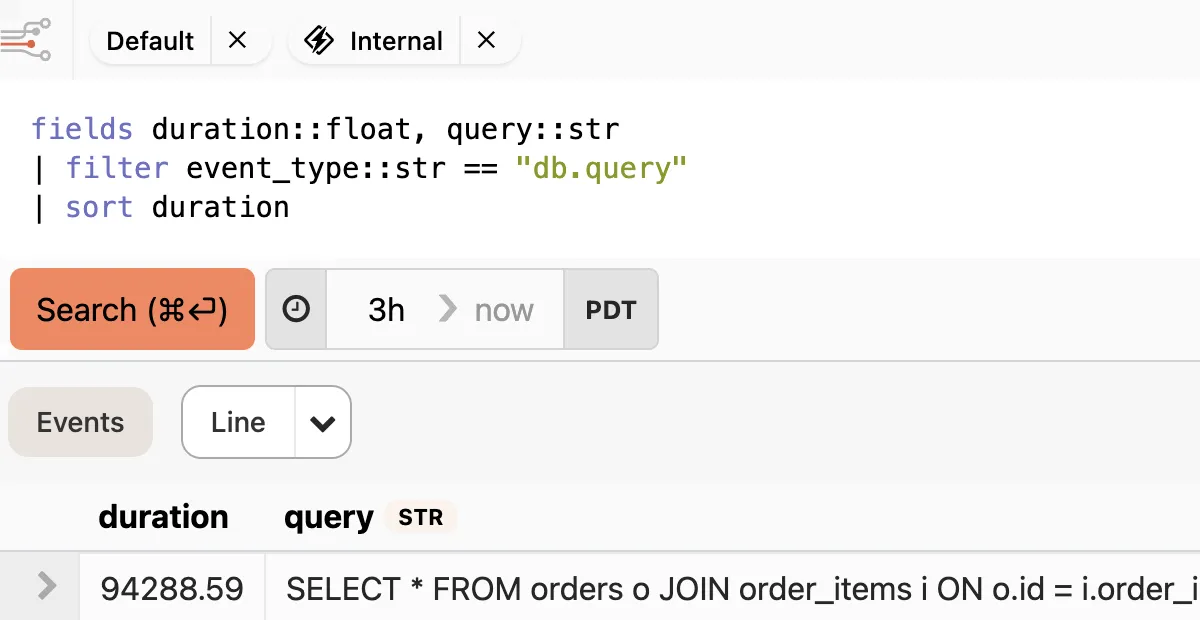
Task: Click the dropdown arrow icon beside Line
Action: 322,422
